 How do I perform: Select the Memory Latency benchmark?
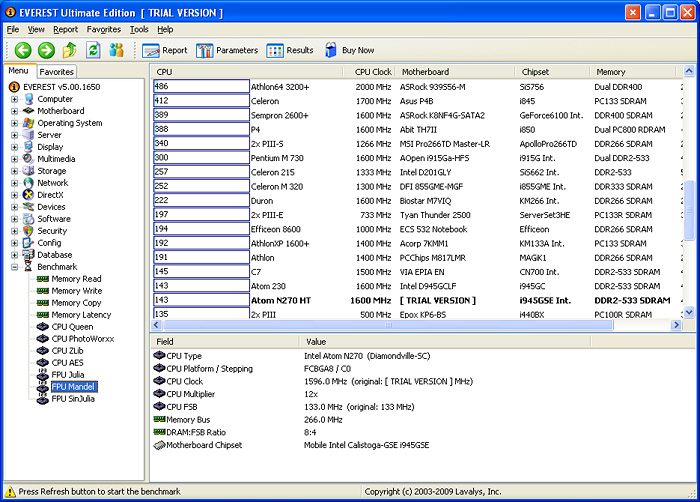[x=81, y=315]
